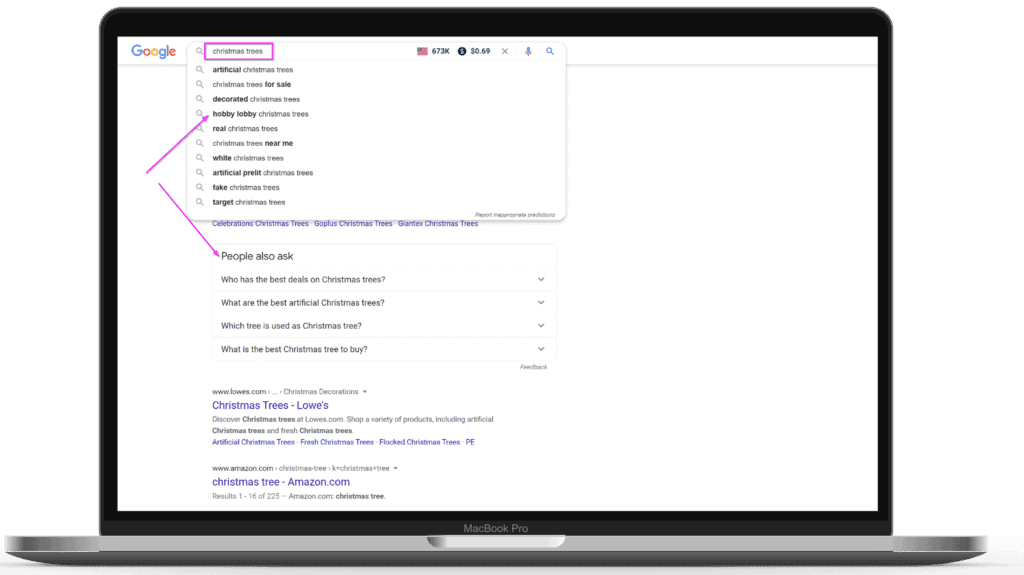Expand 'What are the best artificial Christmas trees?'
This screenshot has width=1024, height=575.
[x=384, y=303]
